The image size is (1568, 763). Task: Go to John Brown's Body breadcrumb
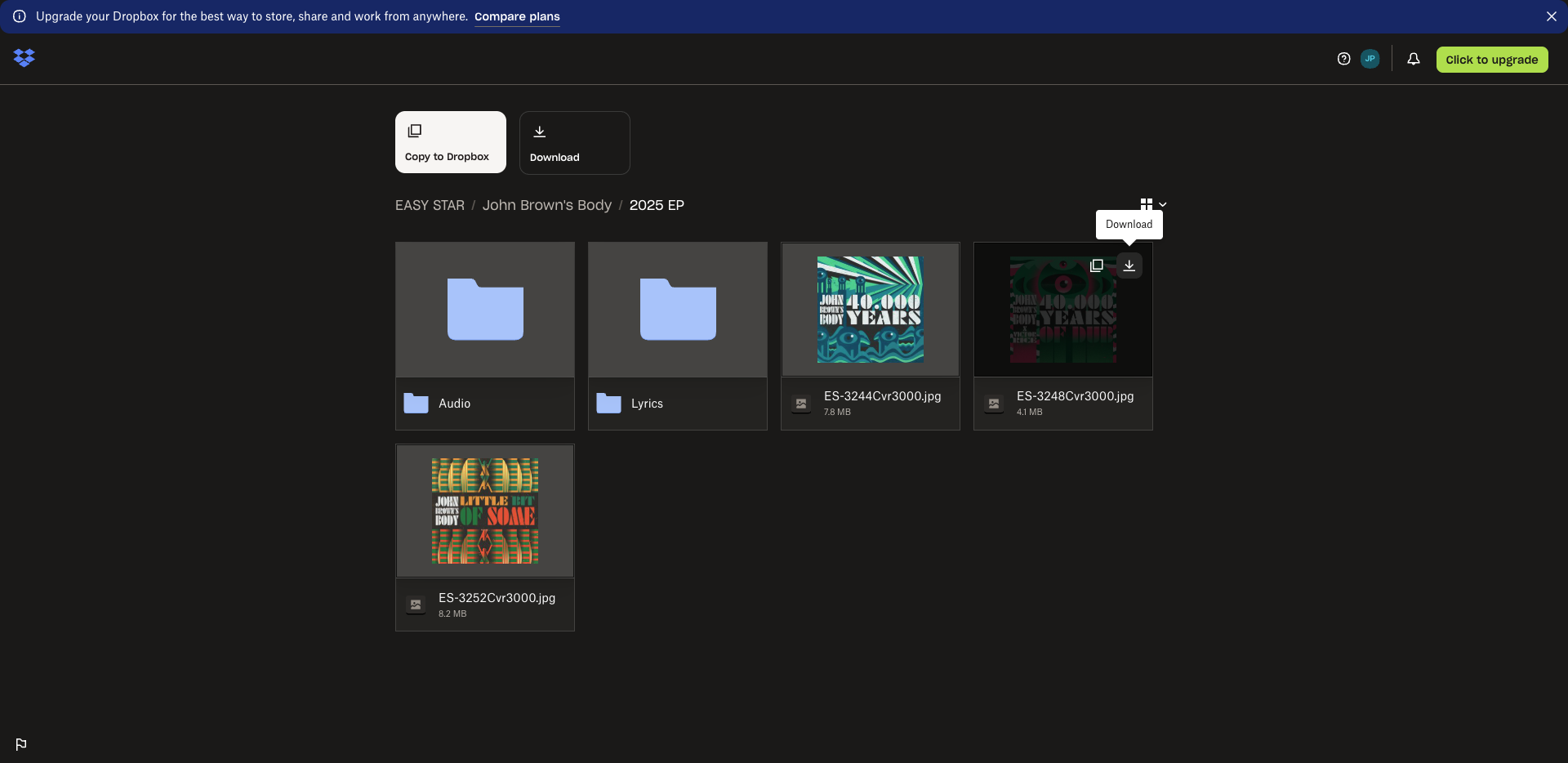tap(546, 205)
